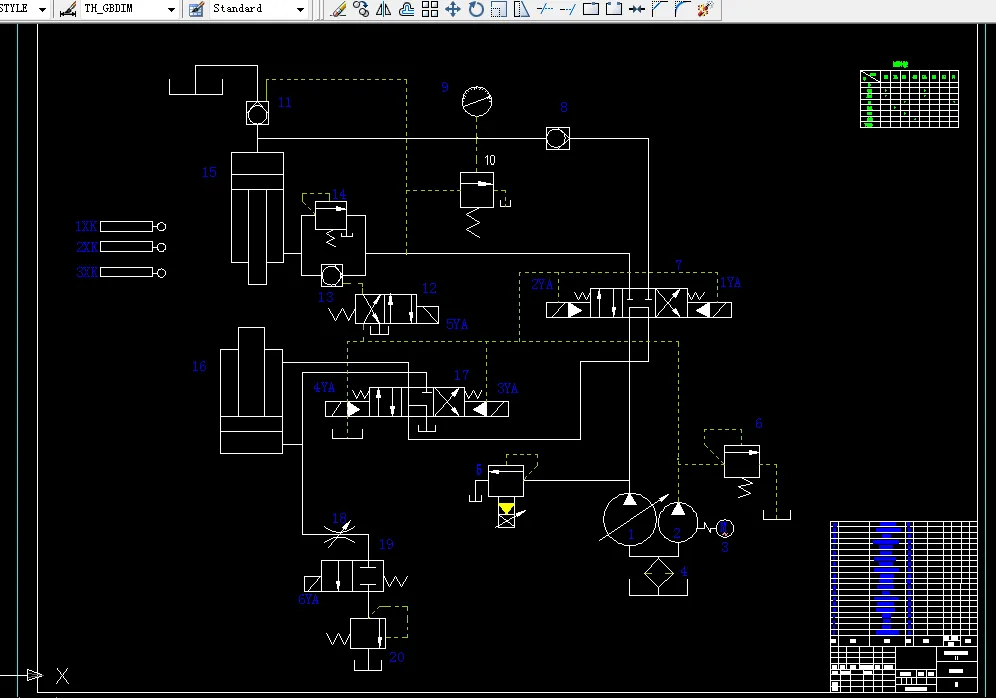Click the component number '7' label

click(x=678, y=265)
